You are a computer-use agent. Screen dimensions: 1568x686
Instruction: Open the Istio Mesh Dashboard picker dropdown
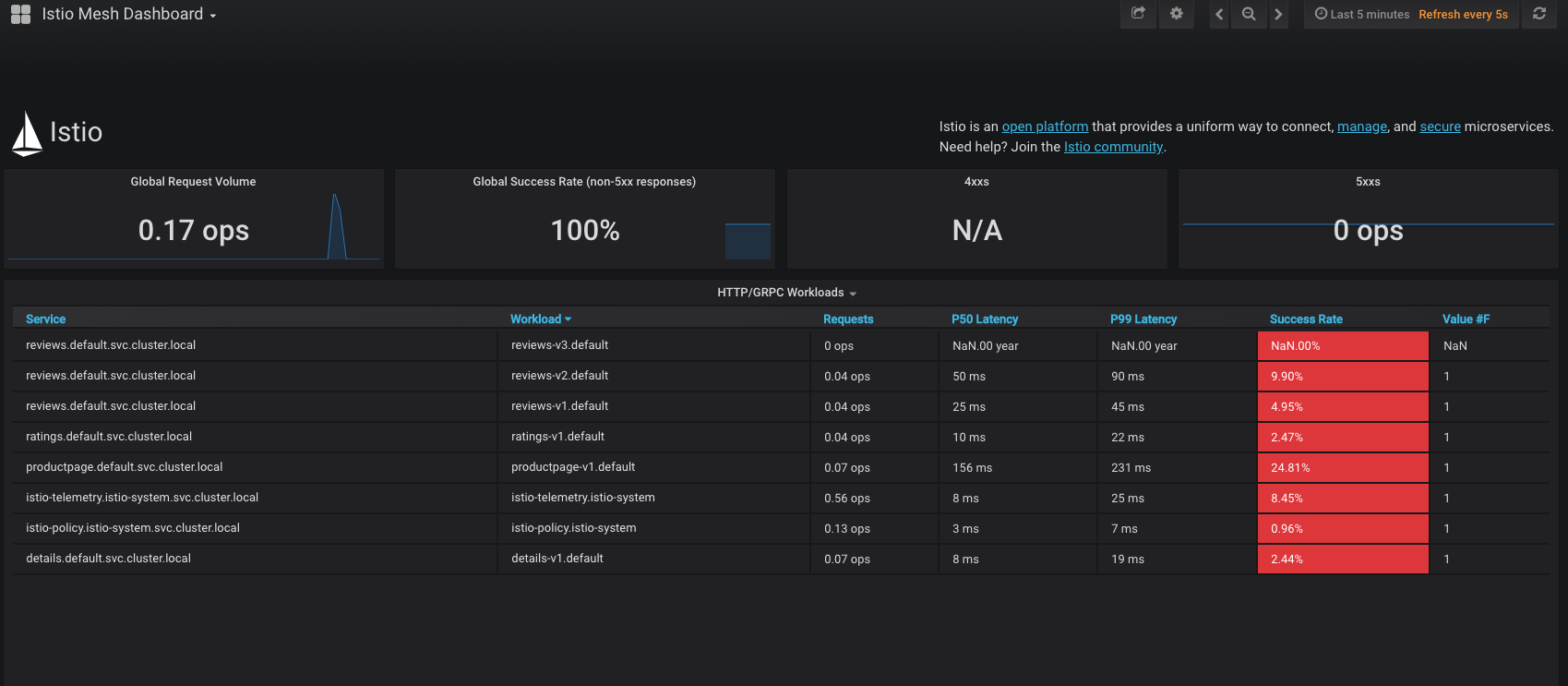(x=129, y=14)
